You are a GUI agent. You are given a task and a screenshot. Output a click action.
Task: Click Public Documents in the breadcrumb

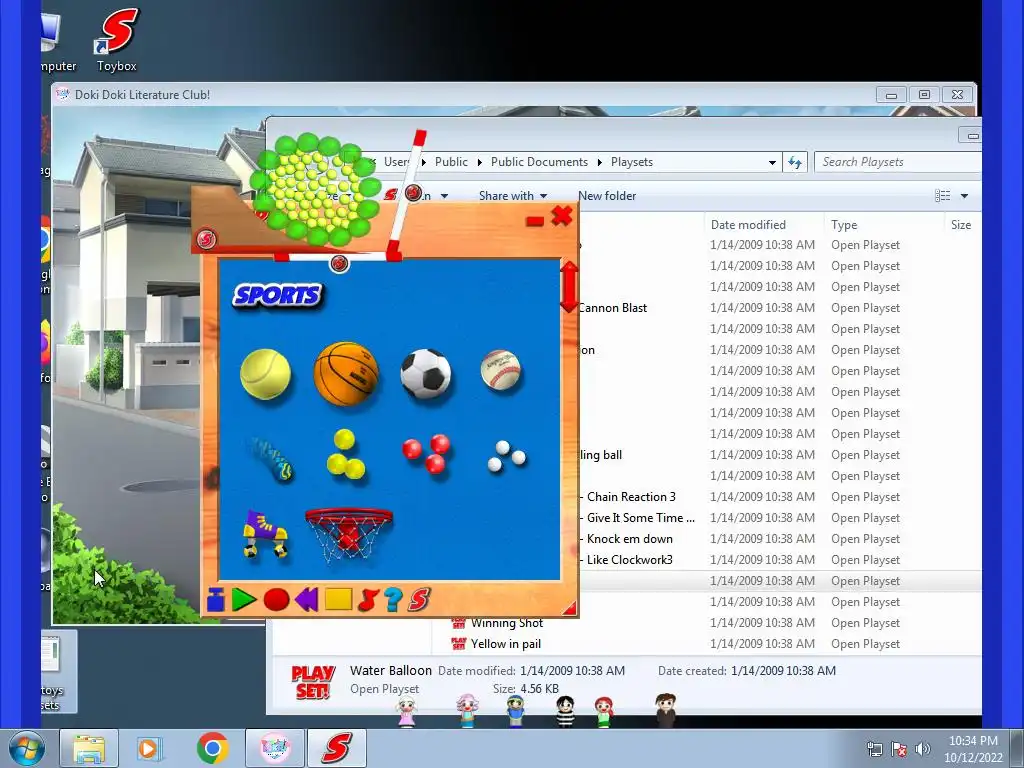(539, 162)
